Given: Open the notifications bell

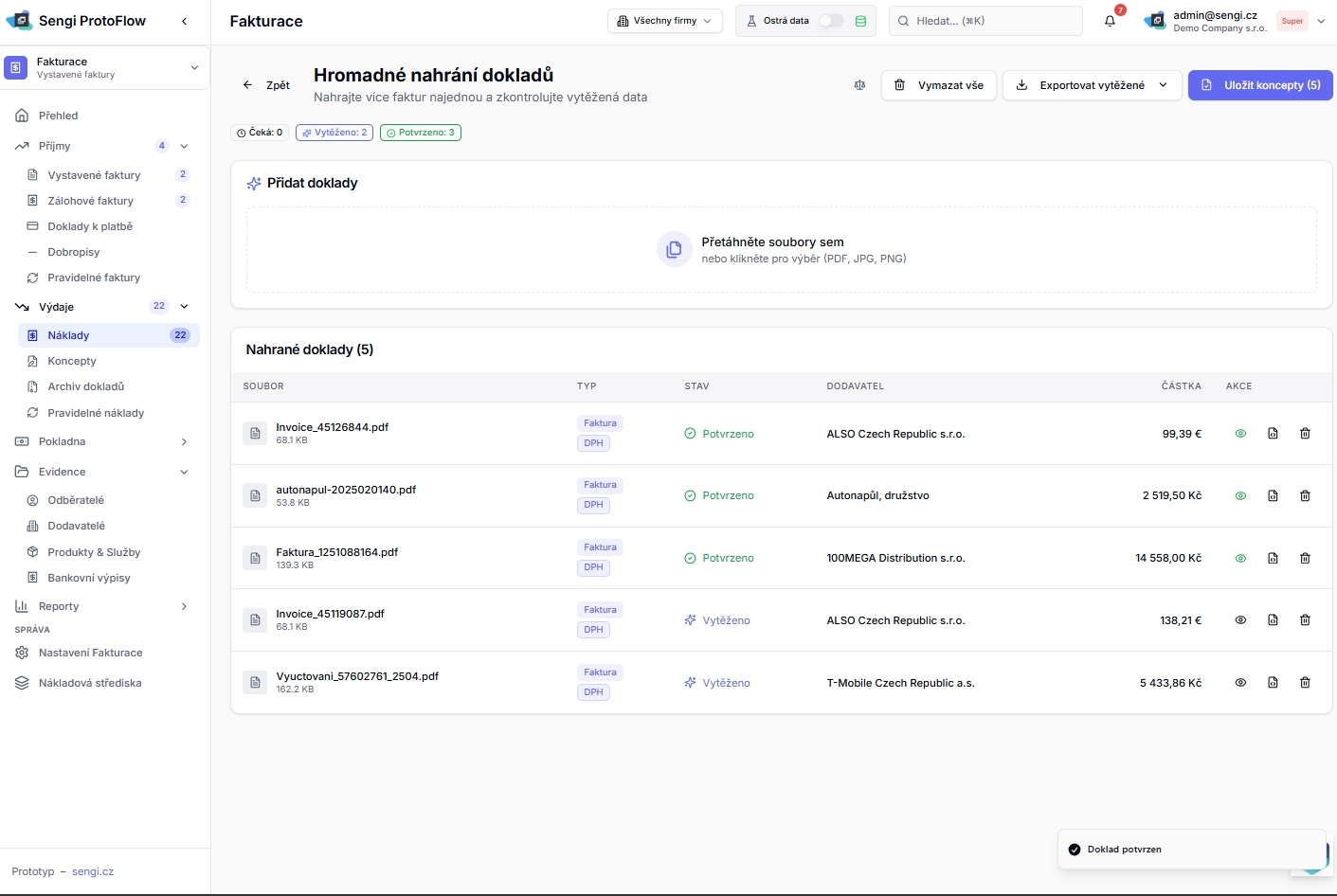Looking at the screenshot, I should click(1110, 21).
